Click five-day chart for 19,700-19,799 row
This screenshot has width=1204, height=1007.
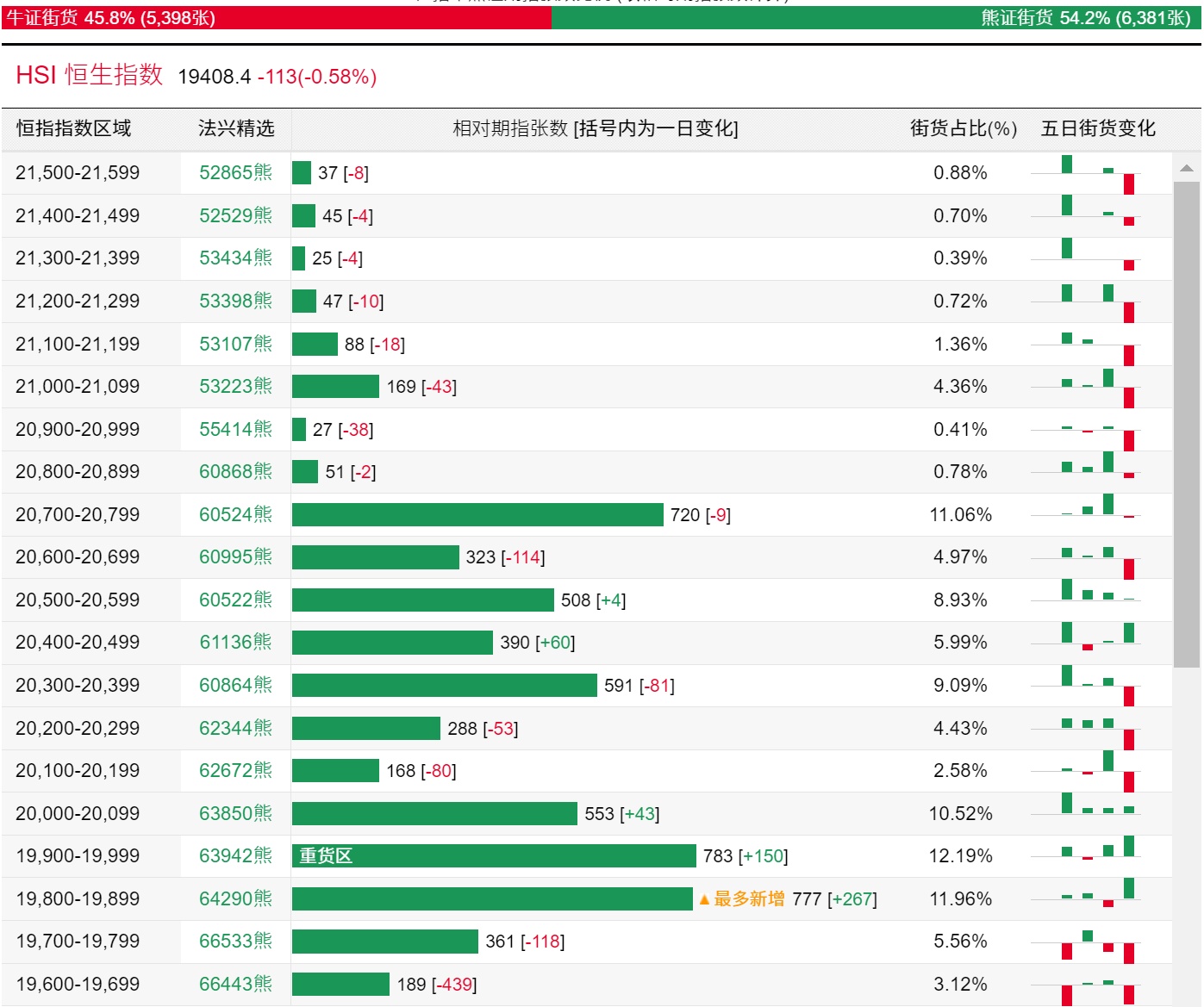[x=1086, y=946]
